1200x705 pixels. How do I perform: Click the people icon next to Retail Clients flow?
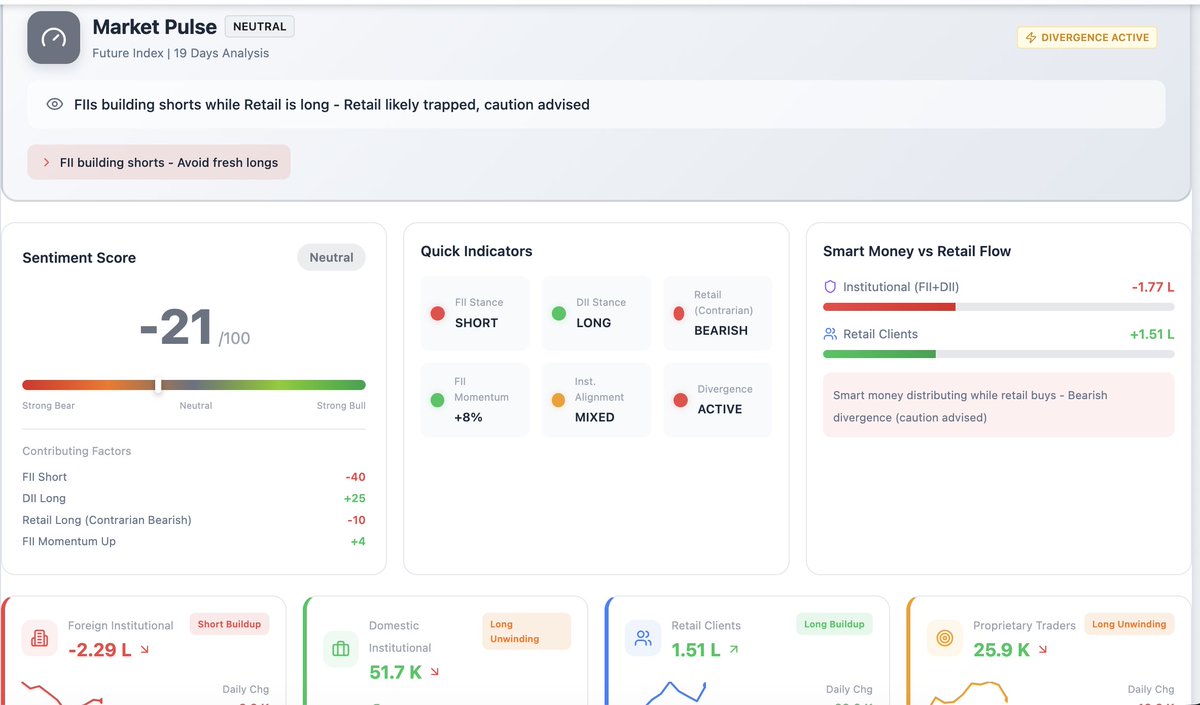point(830,334)
